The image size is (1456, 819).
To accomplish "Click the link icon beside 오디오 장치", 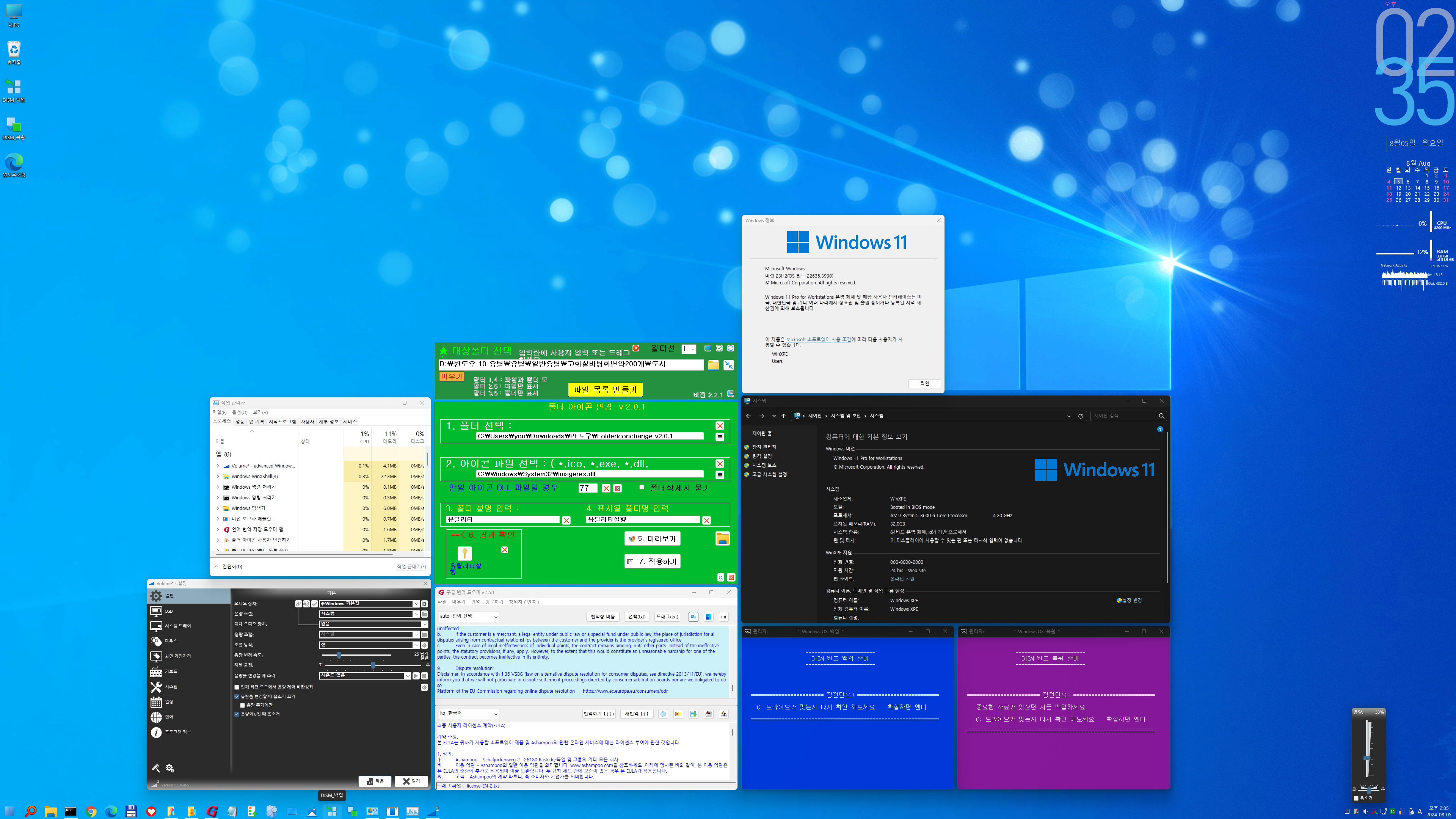I will pyautogui.click(x=298, y=604).
